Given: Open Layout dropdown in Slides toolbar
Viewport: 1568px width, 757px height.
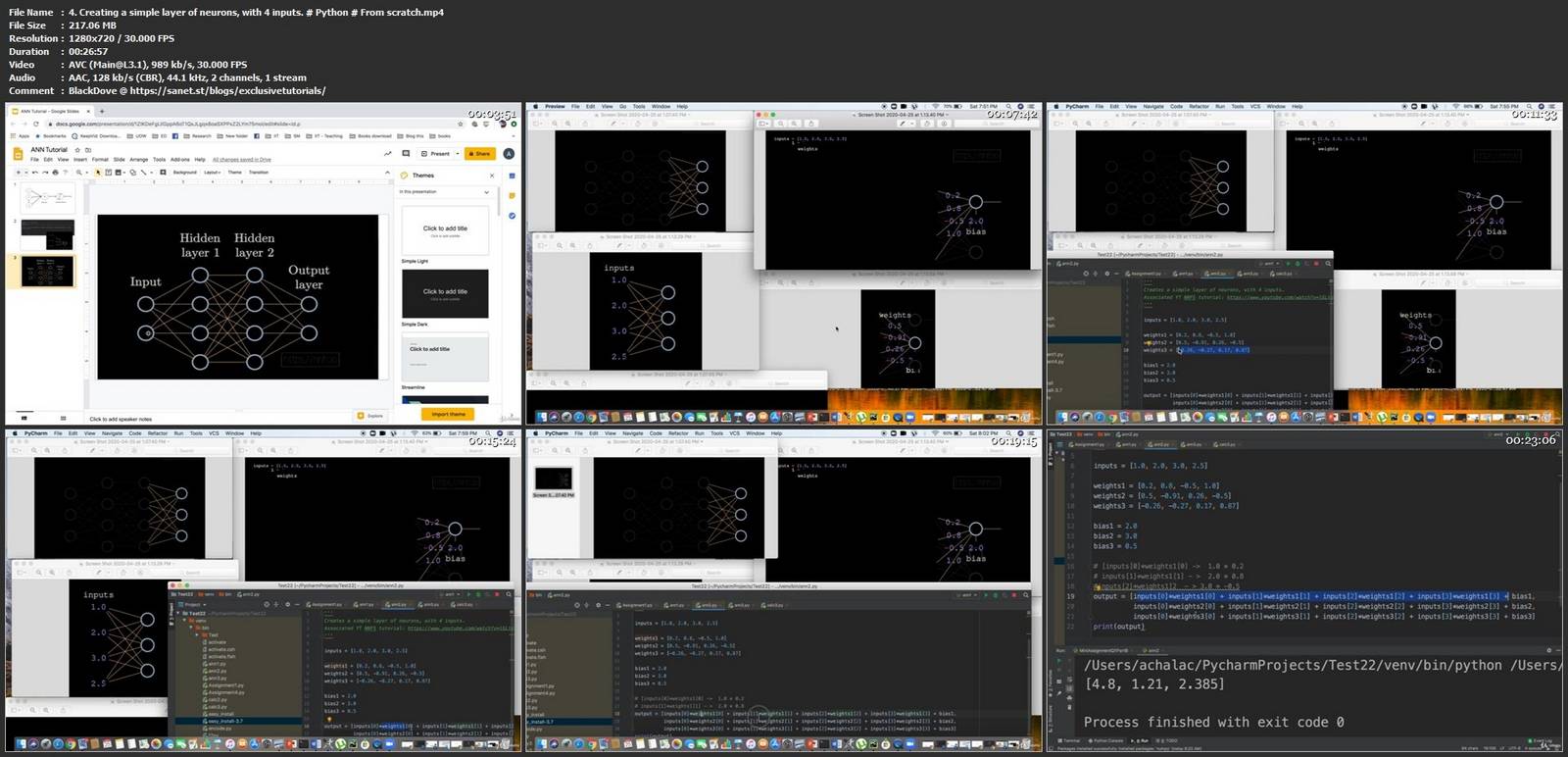Looking at the screenshot, I should tap(213, 172).
